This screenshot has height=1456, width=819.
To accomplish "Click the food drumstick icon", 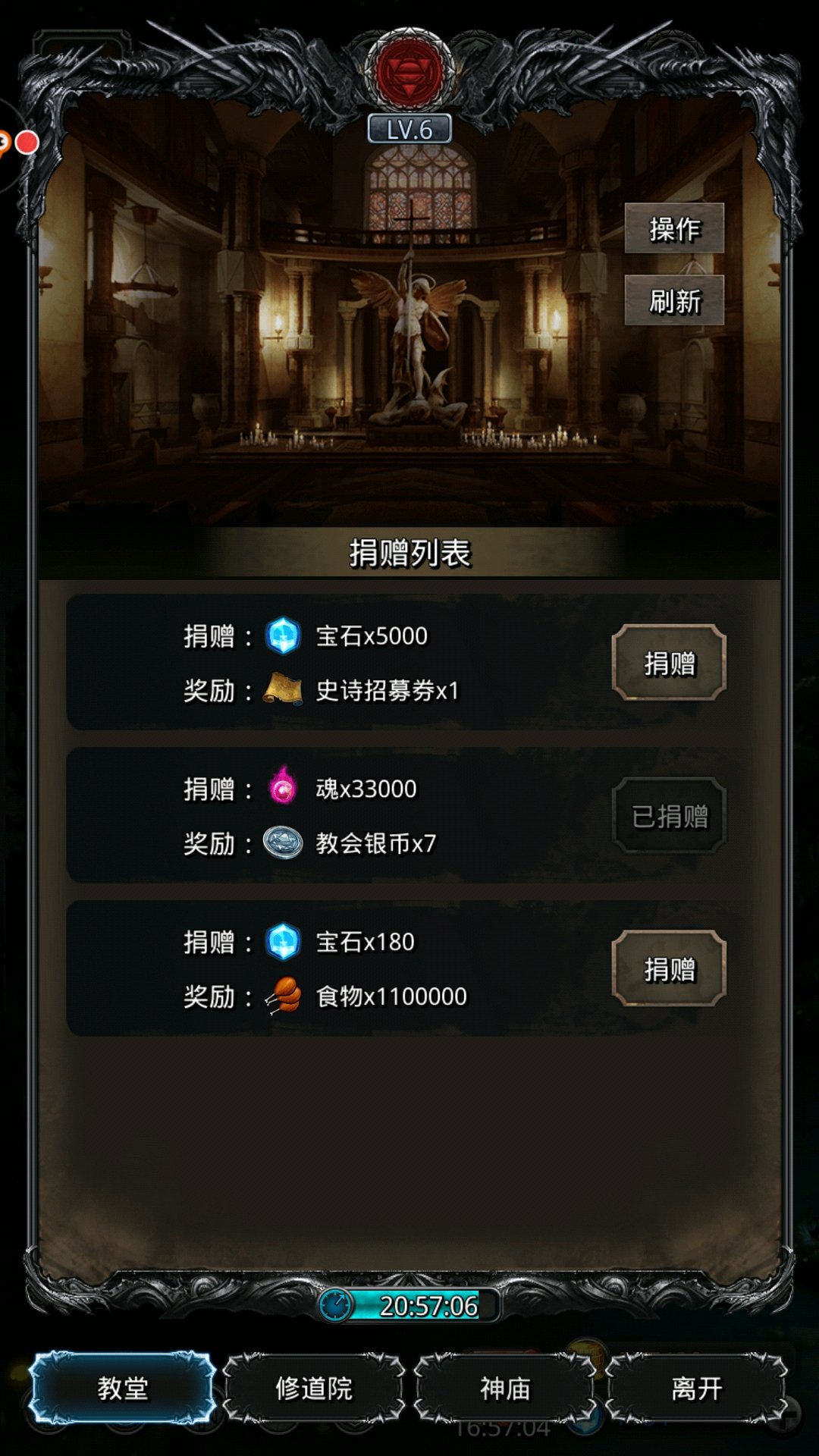I will [283, 995].
